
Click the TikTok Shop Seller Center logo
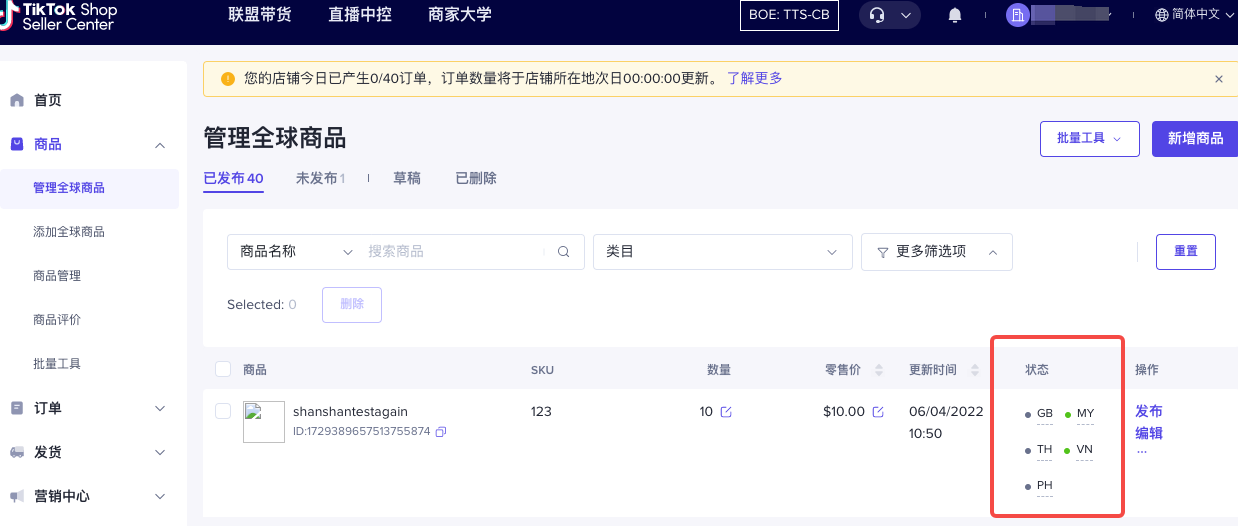pyautogui.click(x=60, y=16)
